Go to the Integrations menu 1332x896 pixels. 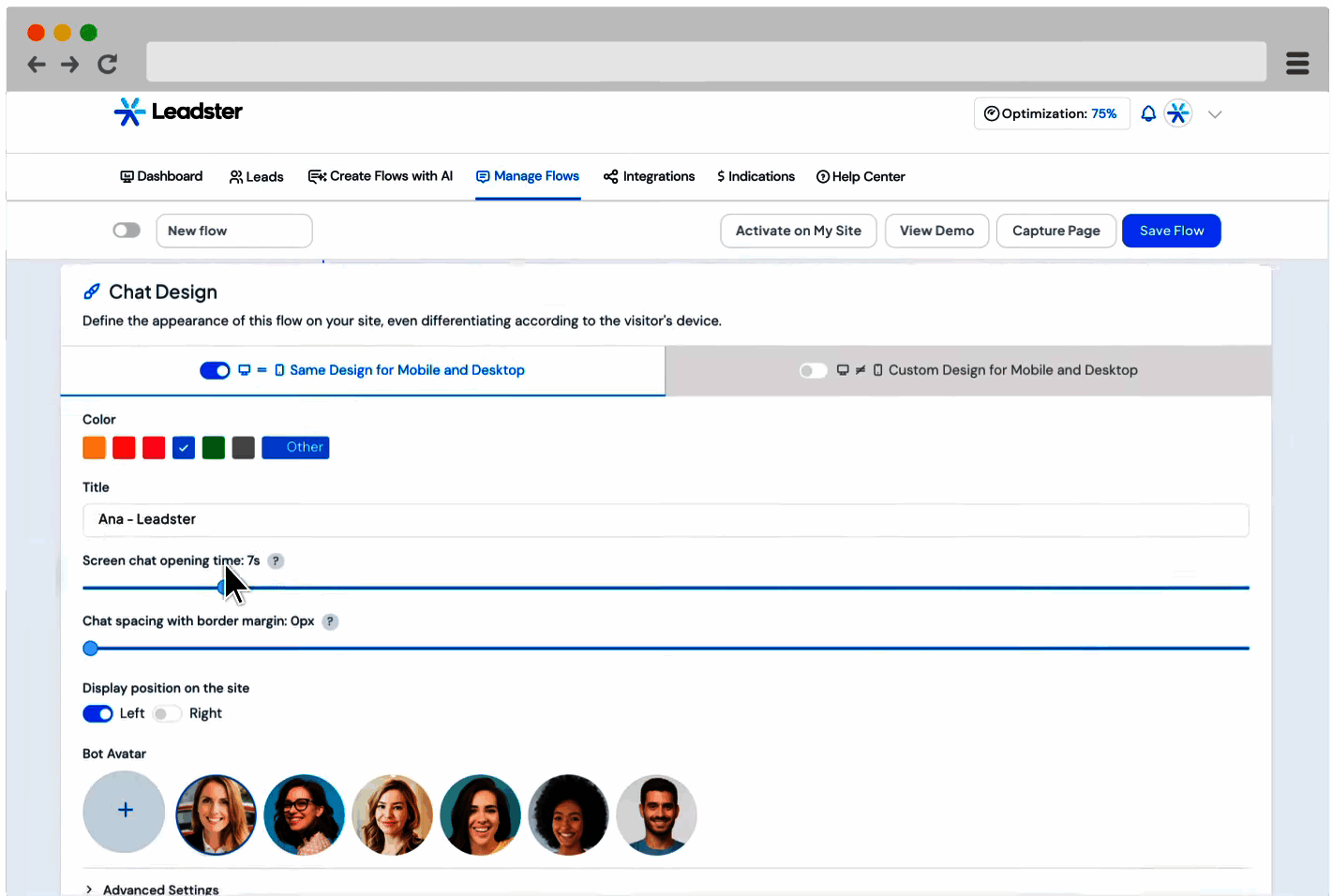point(650,176)
